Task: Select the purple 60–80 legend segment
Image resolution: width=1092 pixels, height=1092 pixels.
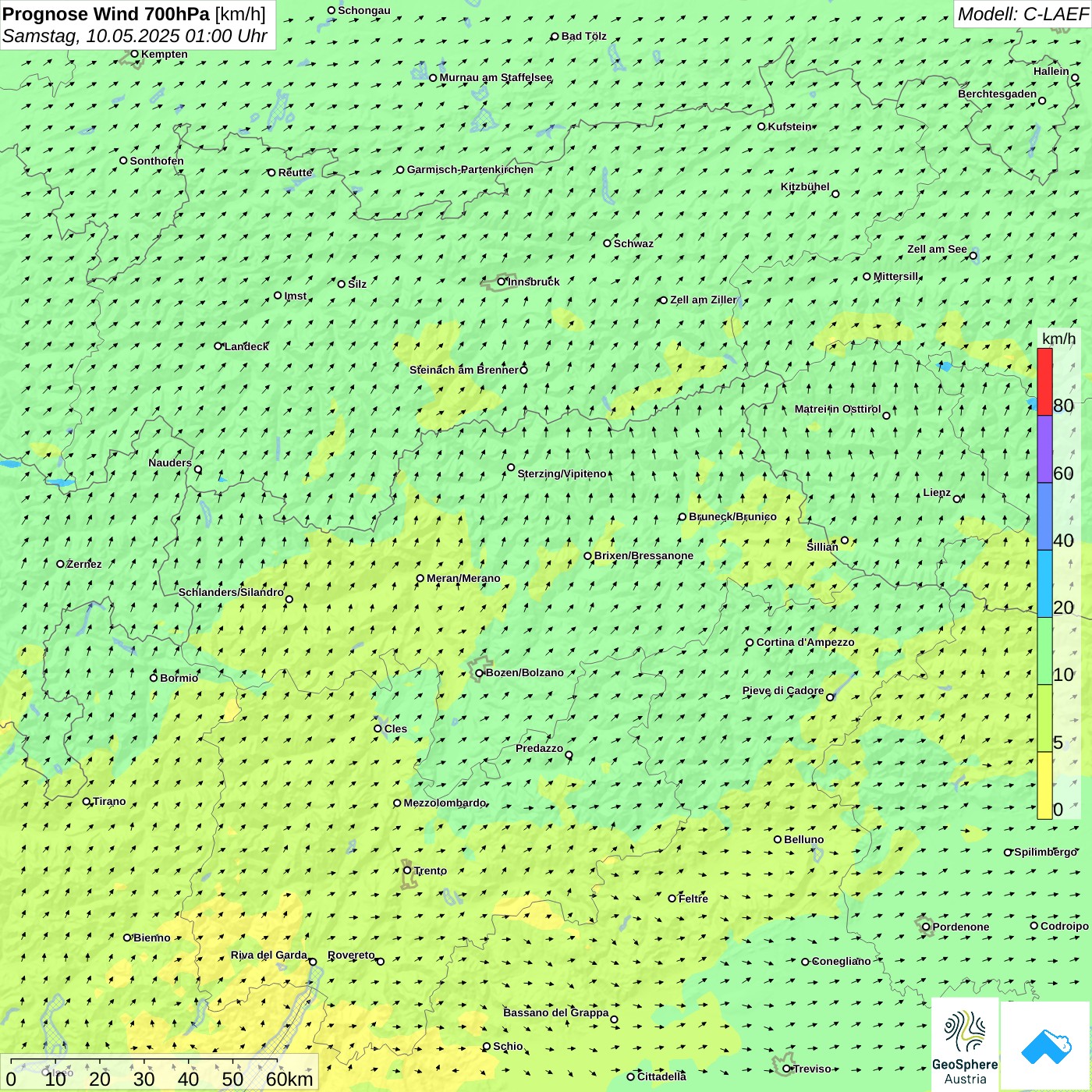Action: pos(1044,449)
